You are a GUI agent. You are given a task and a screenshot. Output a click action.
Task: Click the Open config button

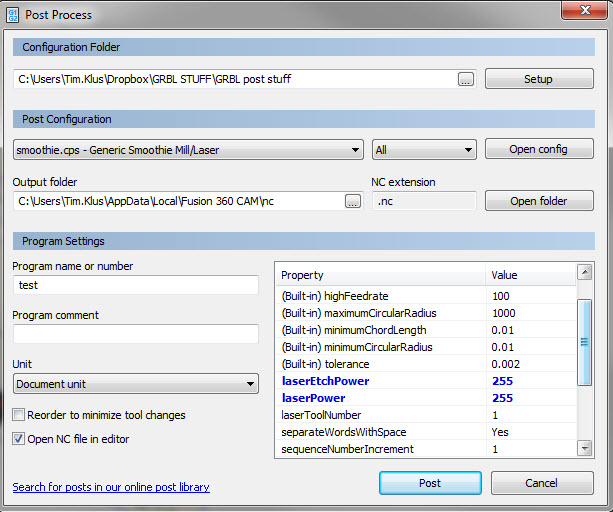click(539, 149)
